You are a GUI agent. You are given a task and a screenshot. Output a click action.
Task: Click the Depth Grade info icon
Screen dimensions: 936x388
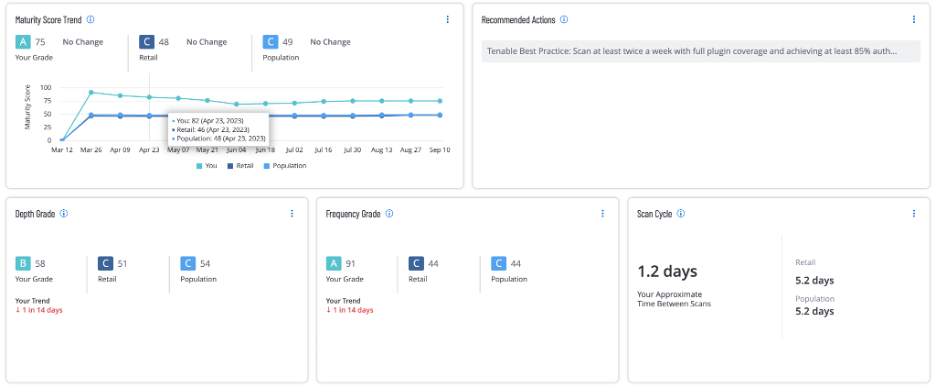[x=64, y=213]
